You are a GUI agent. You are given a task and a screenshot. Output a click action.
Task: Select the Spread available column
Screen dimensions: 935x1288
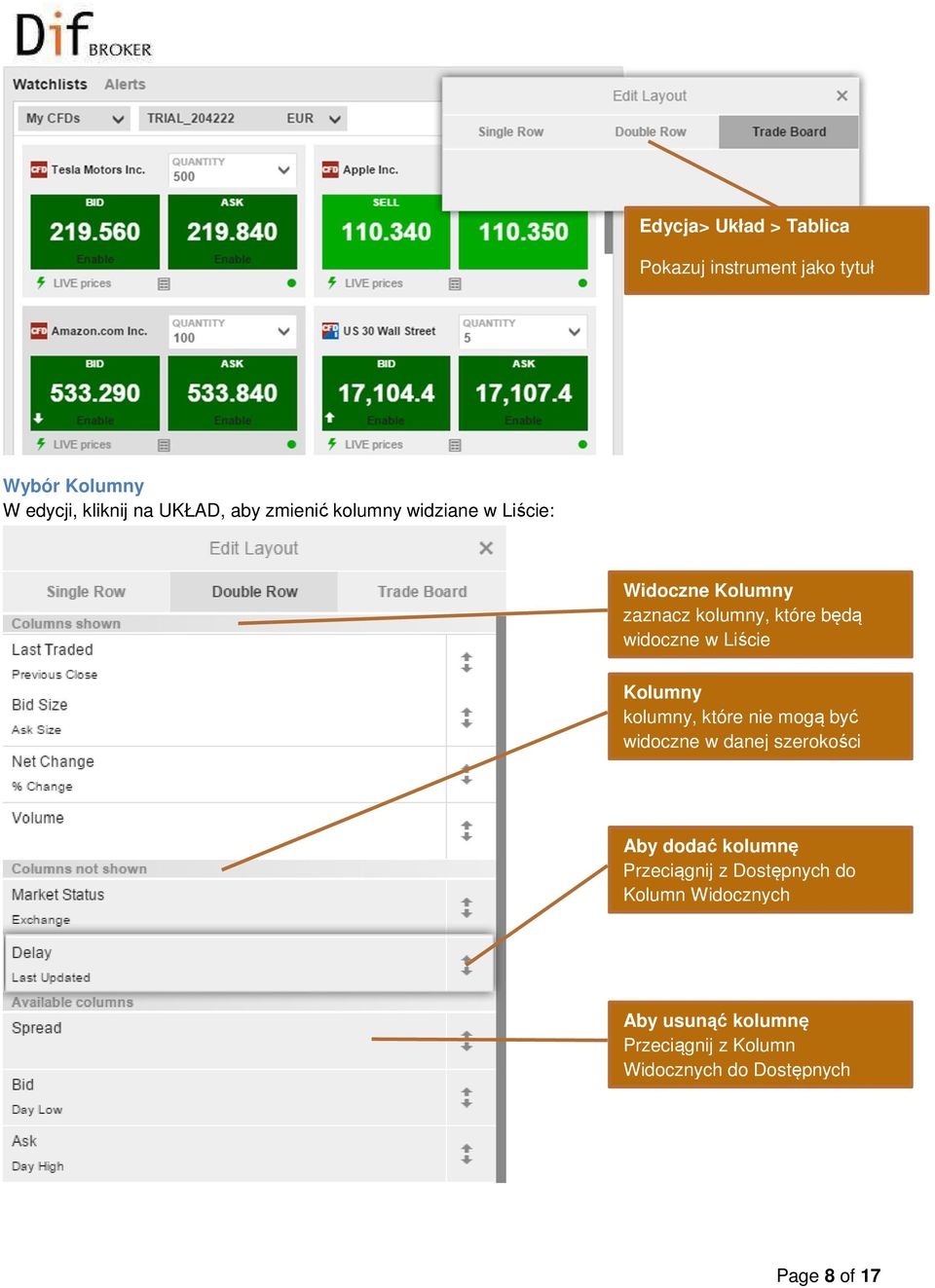click(249, 1040)
